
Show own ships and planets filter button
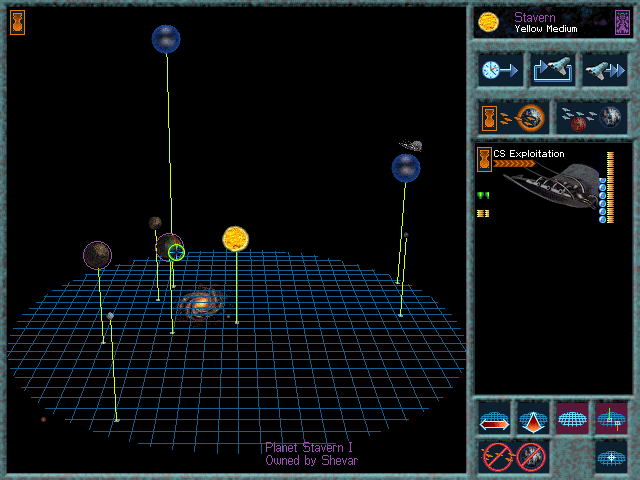(513, 118)
